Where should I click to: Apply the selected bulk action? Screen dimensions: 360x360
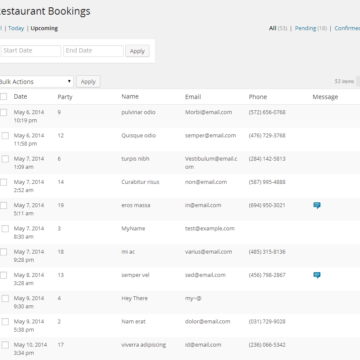pyautogui.click(x=88, y=82)
